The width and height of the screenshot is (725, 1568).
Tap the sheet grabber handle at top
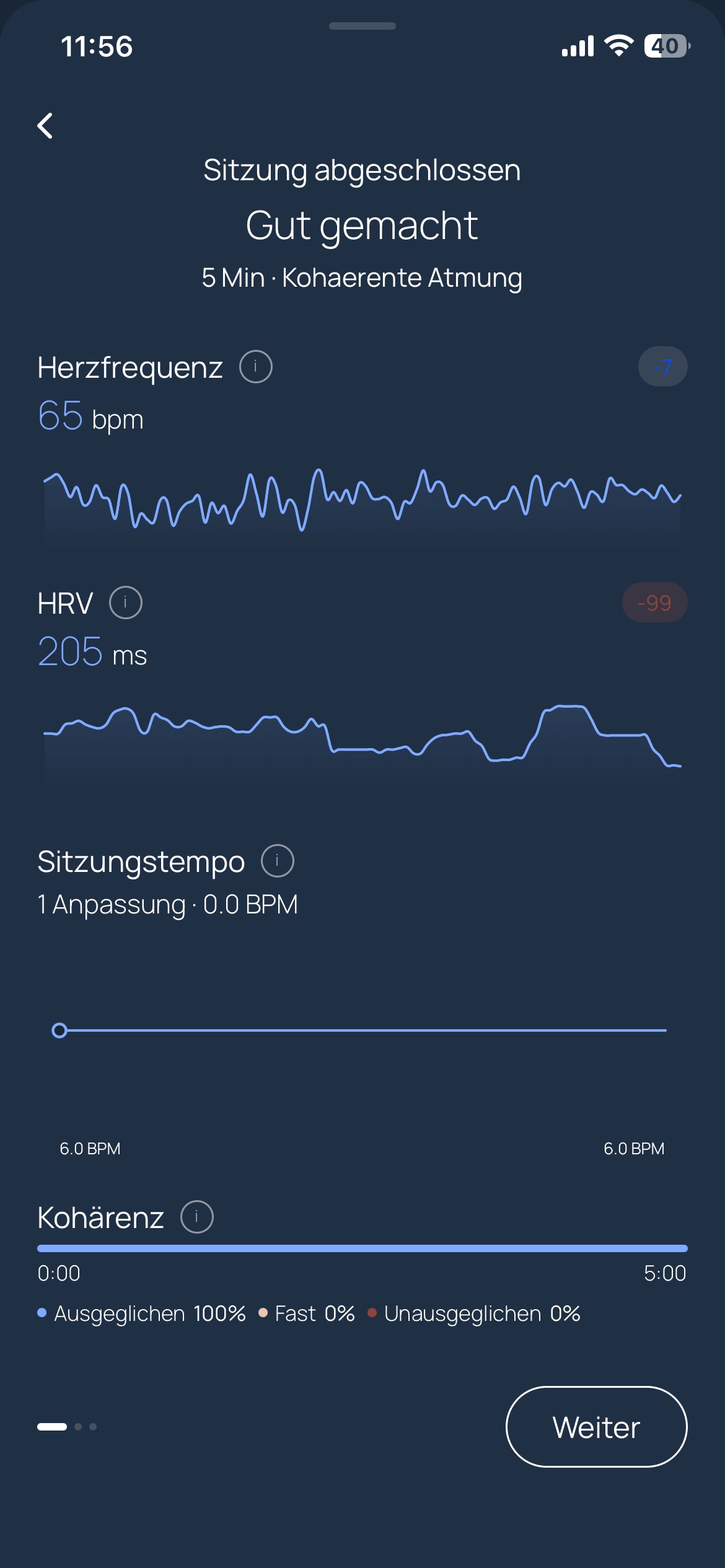[362, 26]
